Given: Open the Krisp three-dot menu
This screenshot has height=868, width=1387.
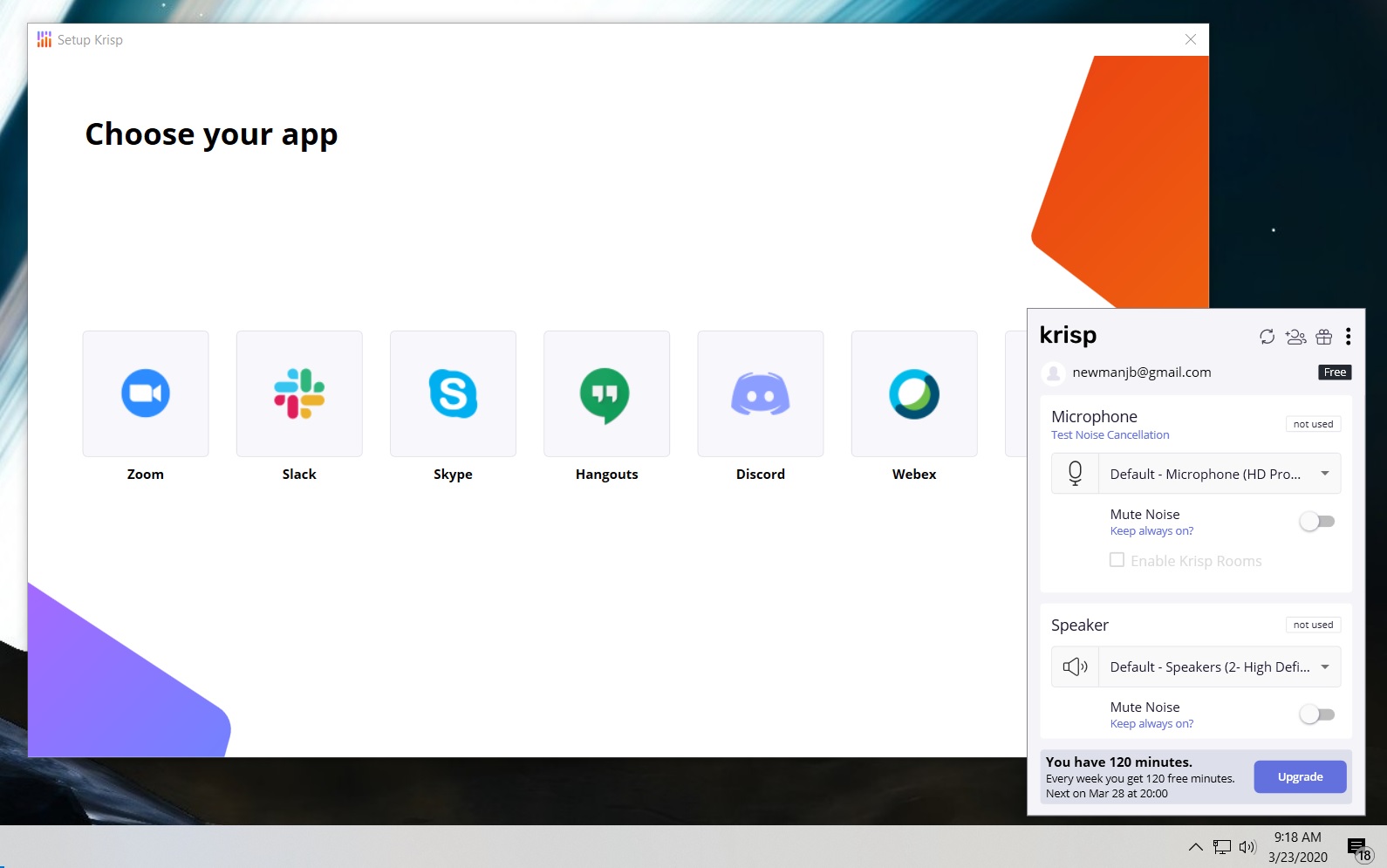Looking at the screenshot, I should pyautogui.click(x=1349, y=337).
